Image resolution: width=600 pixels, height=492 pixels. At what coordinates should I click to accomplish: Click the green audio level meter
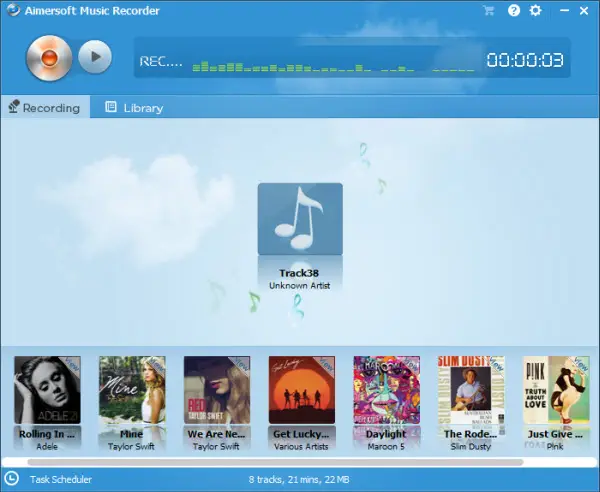click(333, 67)
